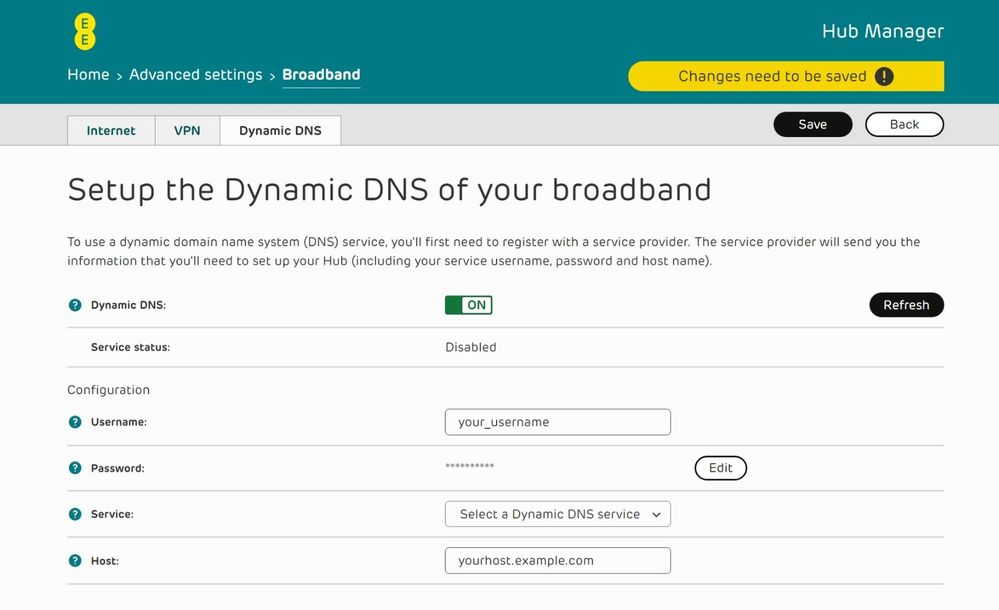Click the Back button
This screenshot has width=999, height=610.
(904, 124)
